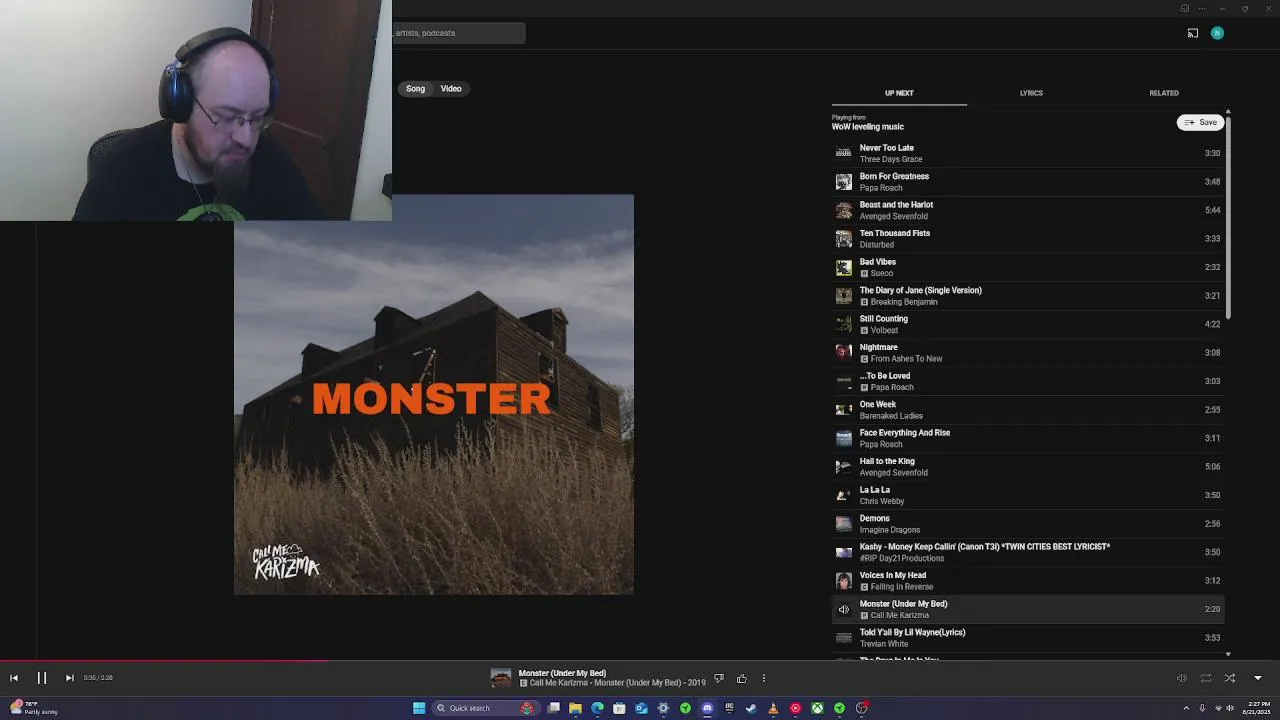Collapse the player page with down arrow

[x=1258, y=678]
